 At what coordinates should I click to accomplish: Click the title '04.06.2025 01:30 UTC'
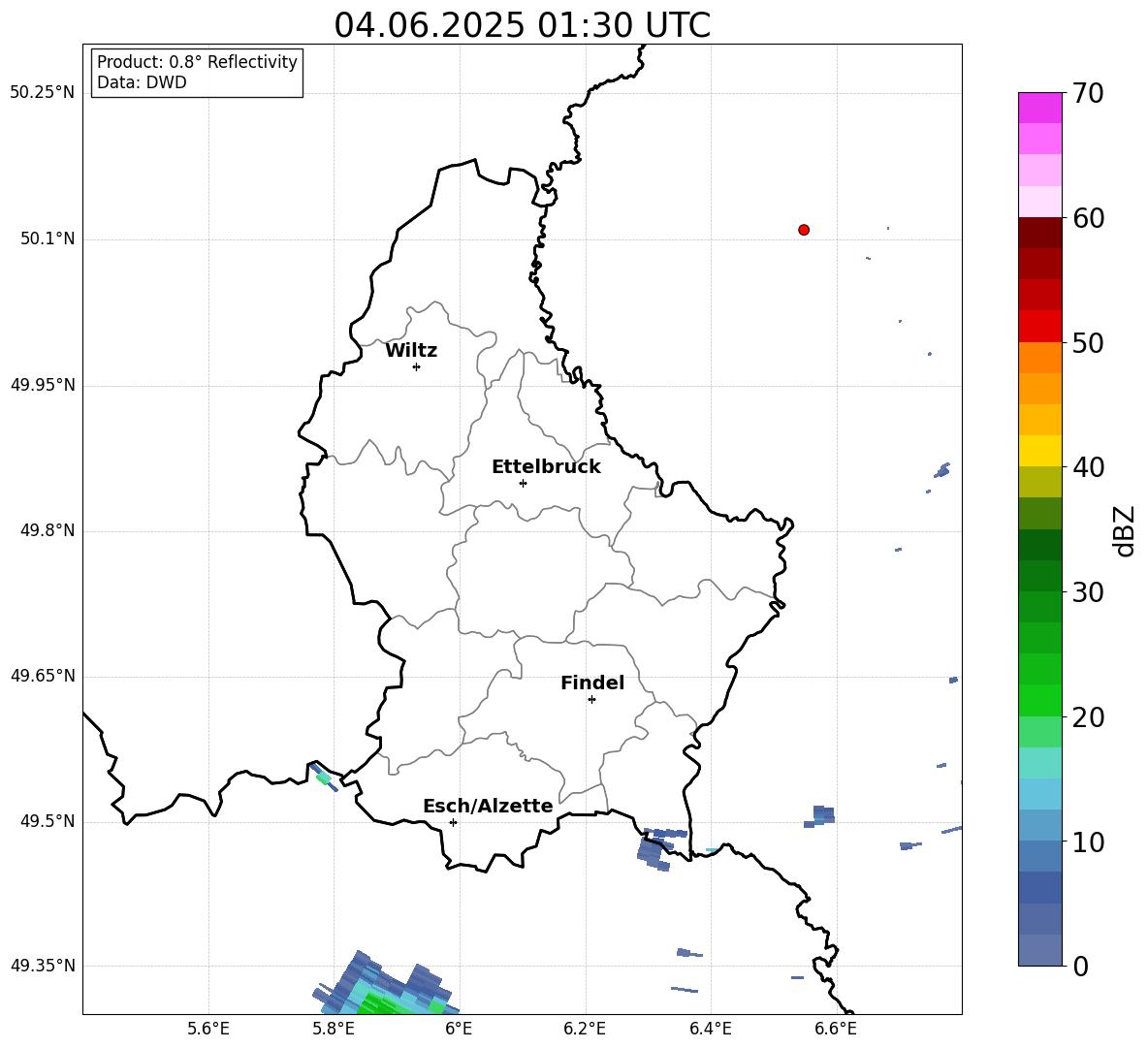[522, 25]
